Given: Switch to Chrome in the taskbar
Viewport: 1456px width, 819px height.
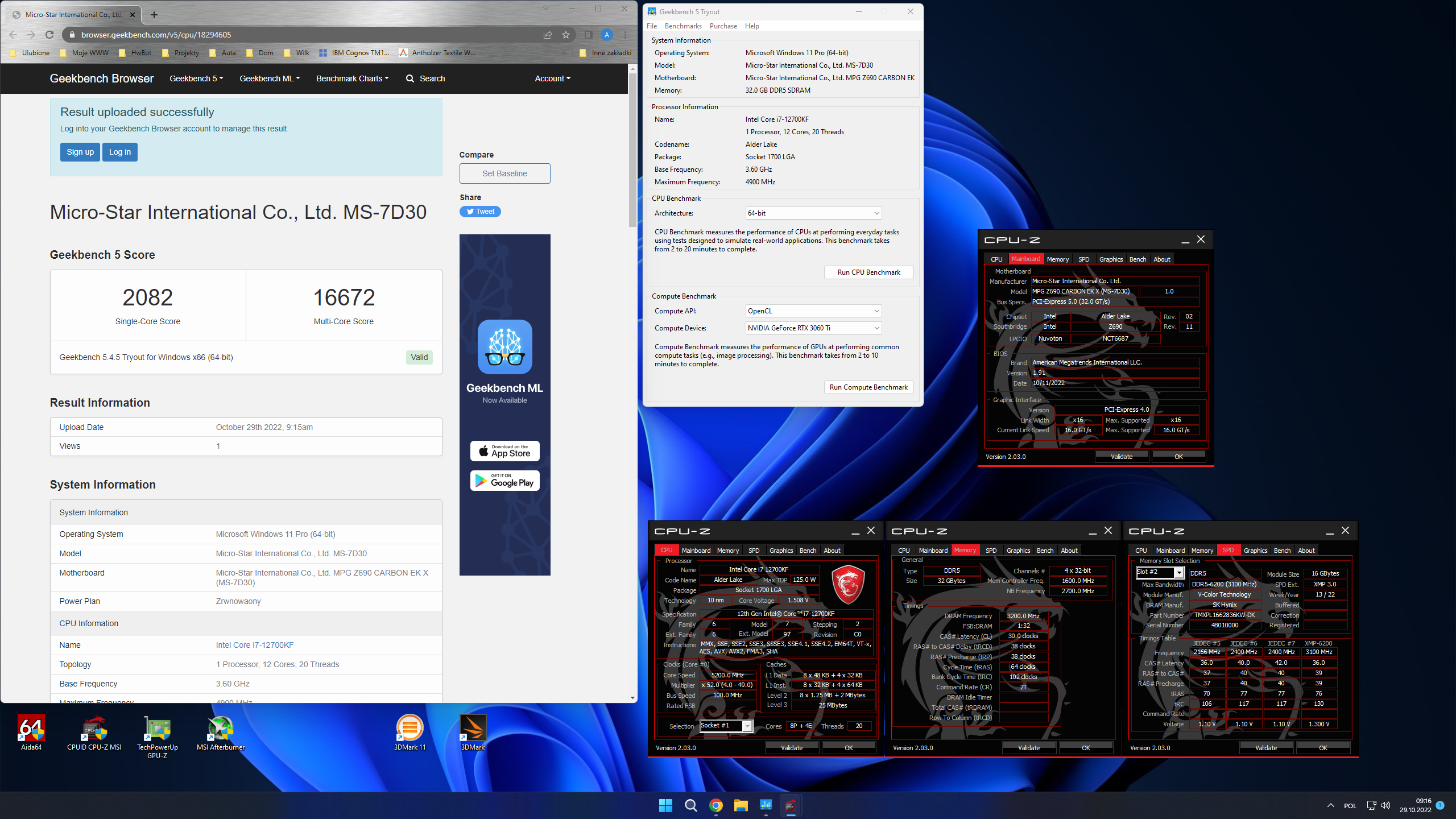Looking at the screenshot, I should coord(715,805).
